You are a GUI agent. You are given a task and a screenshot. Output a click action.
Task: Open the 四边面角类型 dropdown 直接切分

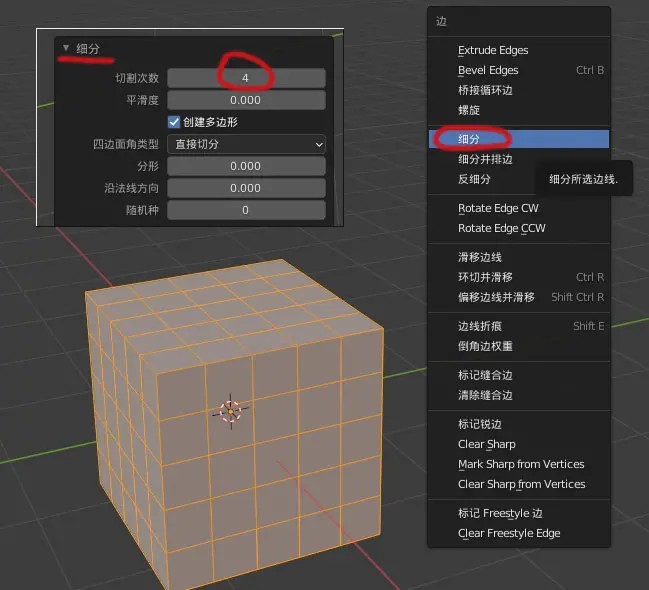(x=246, y=144)
